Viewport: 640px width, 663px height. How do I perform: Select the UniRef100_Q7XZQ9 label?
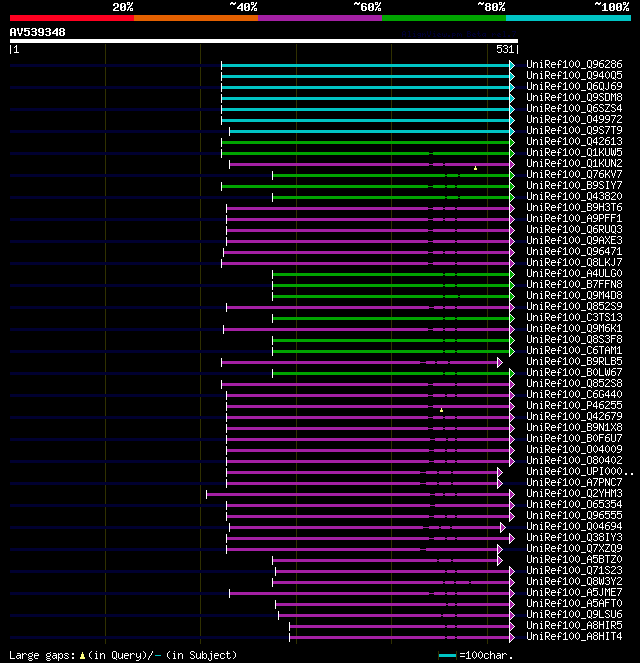(574, 548)
